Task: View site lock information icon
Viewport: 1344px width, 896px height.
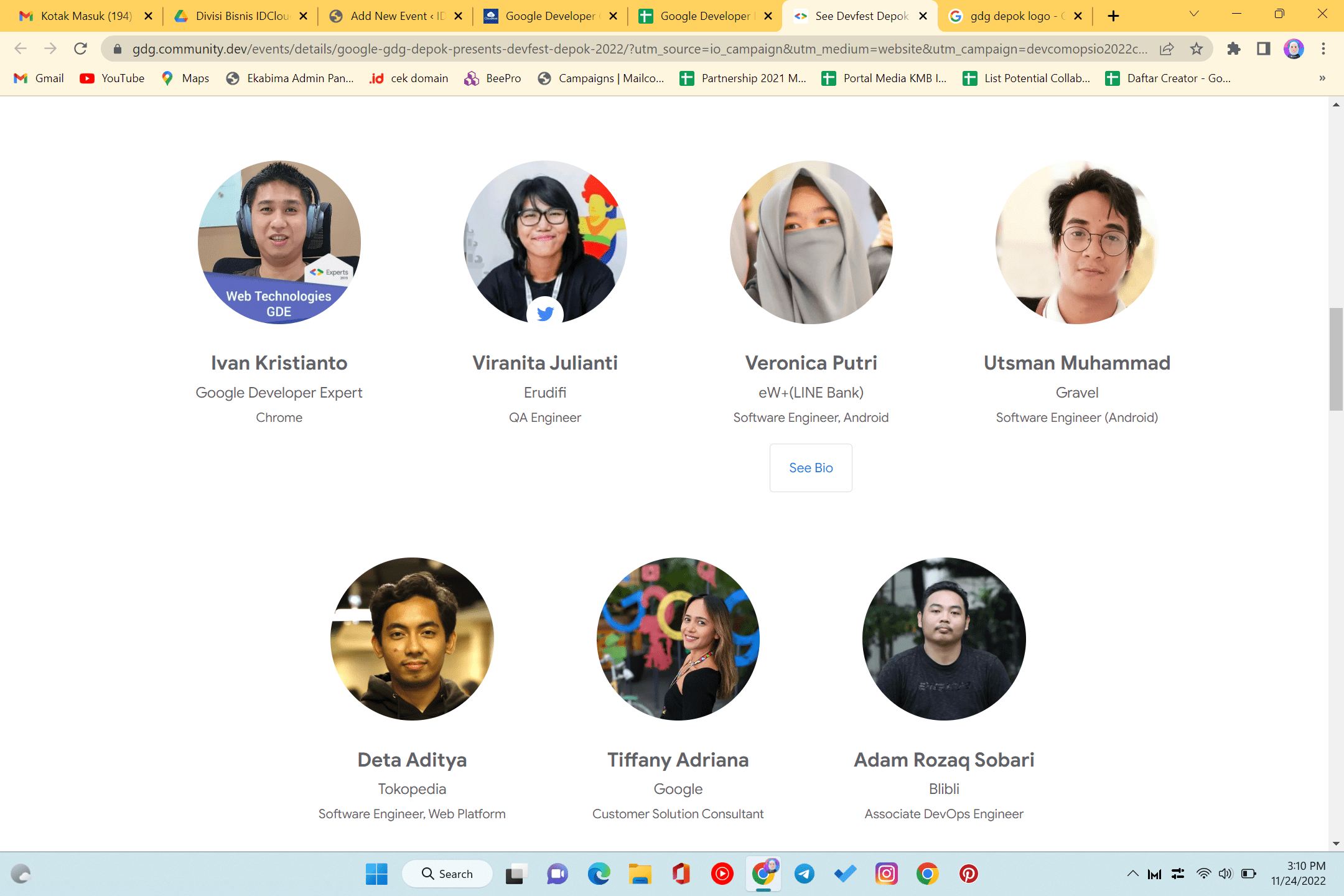Action: [117, 49]
